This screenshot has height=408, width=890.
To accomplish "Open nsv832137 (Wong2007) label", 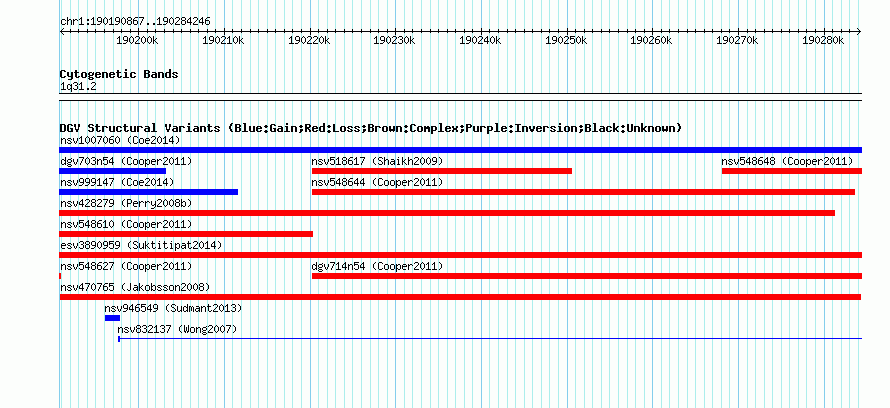I will (177, 329).
